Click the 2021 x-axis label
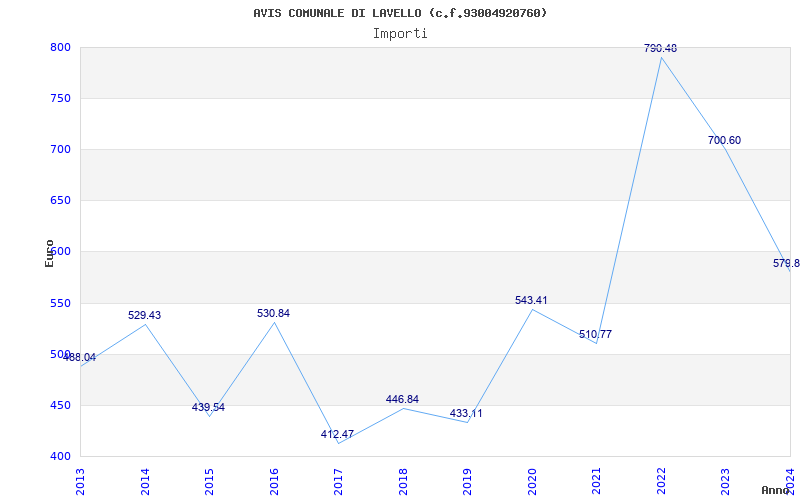This screenshot has width=800, height=500. pyautogui.click(x=596, y=482)
